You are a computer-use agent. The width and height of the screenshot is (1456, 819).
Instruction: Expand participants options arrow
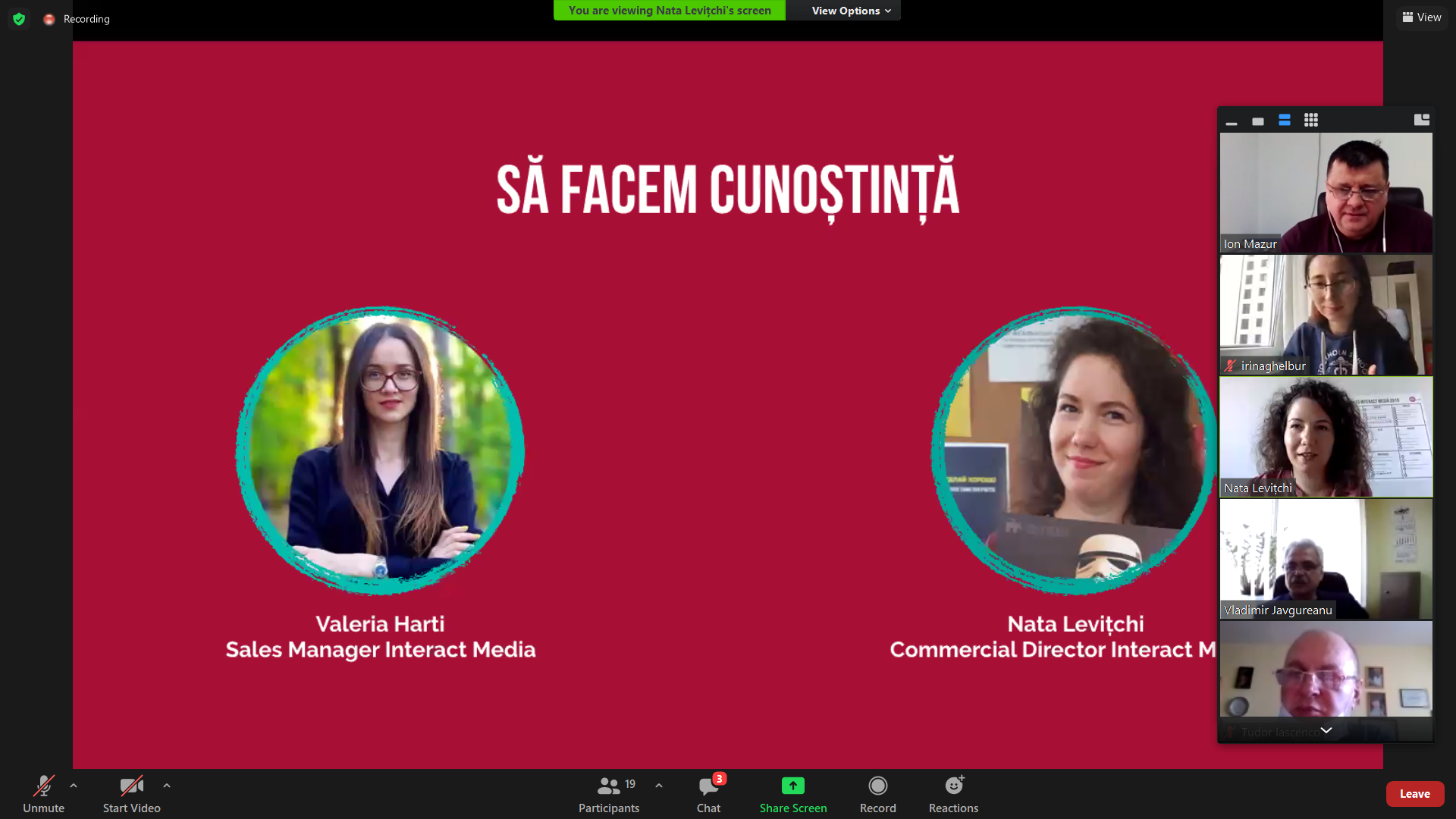[x=659, y=786]
